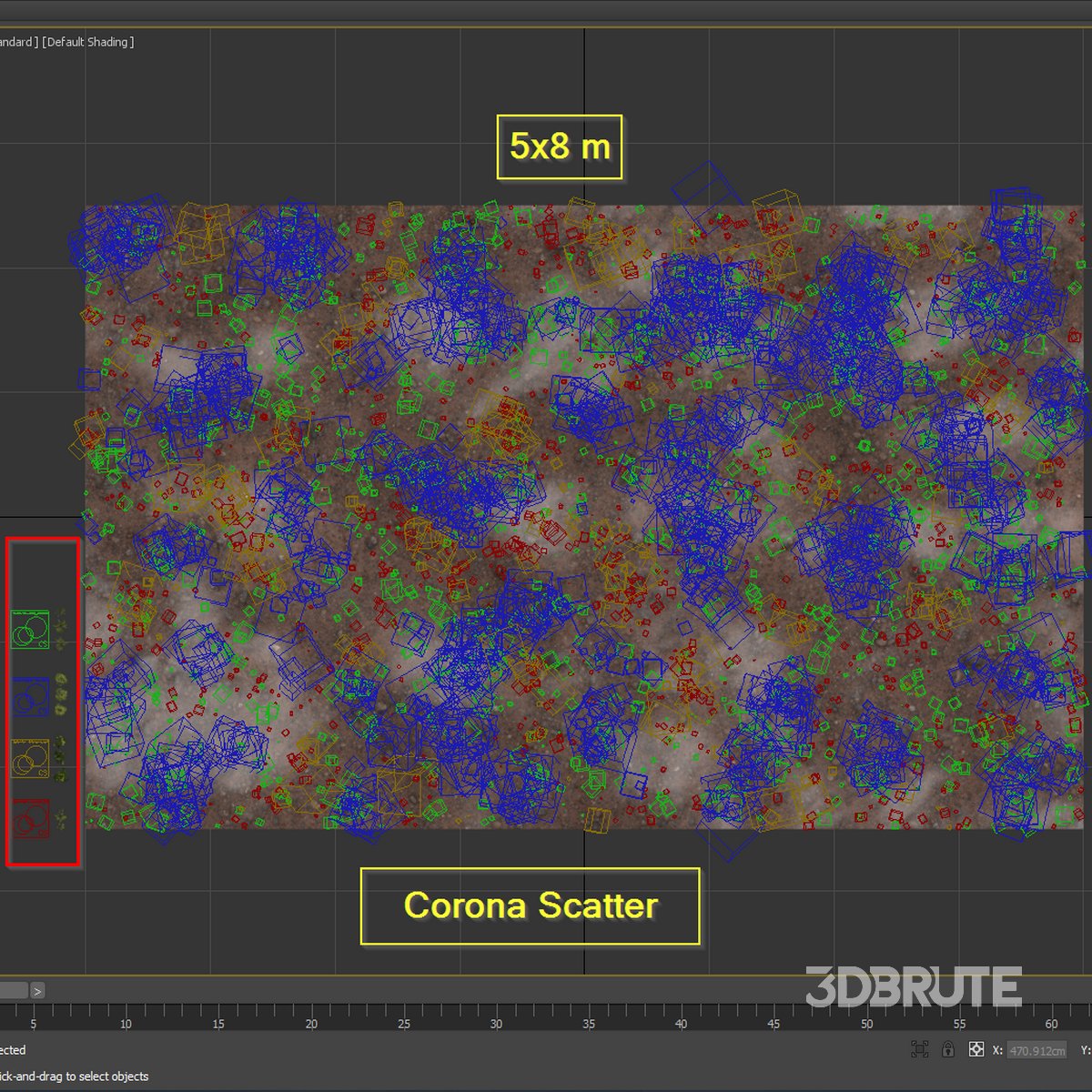Click the time slider handle
Screen dimensions: 1092x1092
pyautogui.click(x=13, y=990)
